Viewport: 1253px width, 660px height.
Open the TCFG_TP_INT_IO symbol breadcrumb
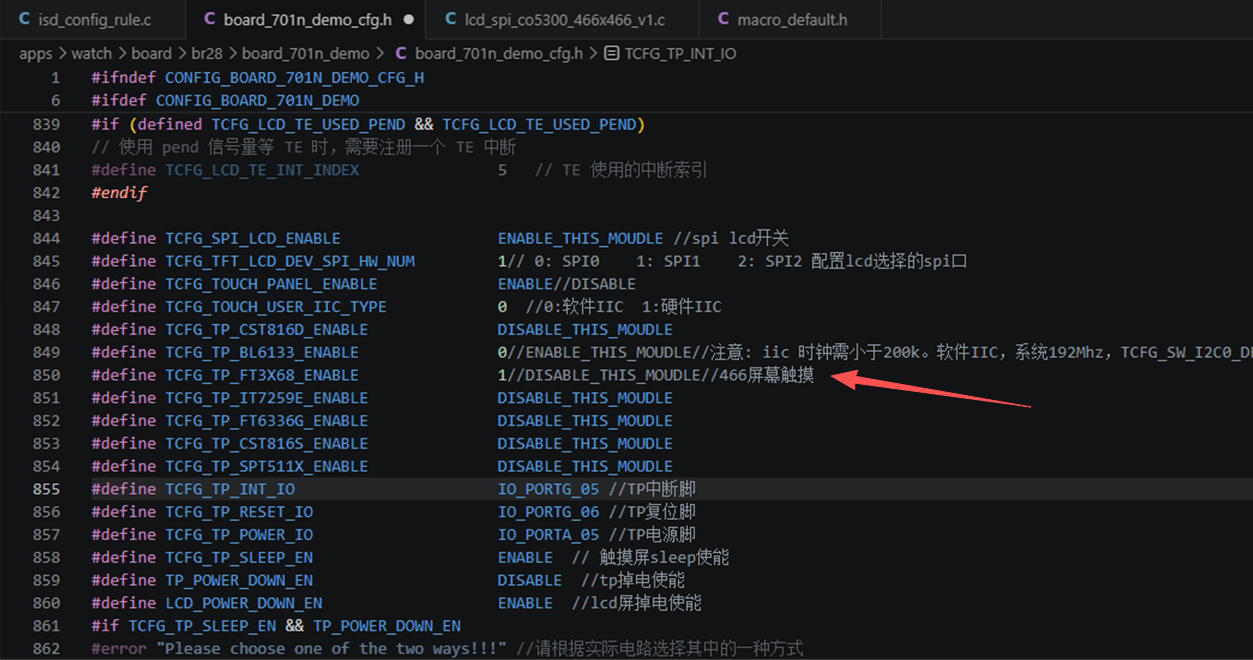tap(680, 54)
